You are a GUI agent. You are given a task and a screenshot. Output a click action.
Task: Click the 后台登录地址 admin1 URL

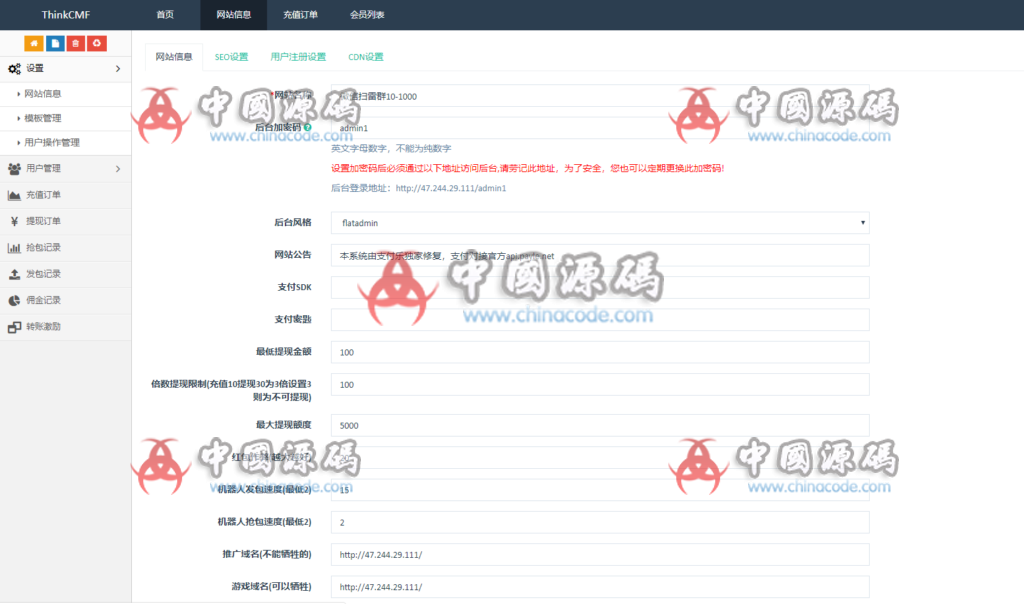pos(451,188)
